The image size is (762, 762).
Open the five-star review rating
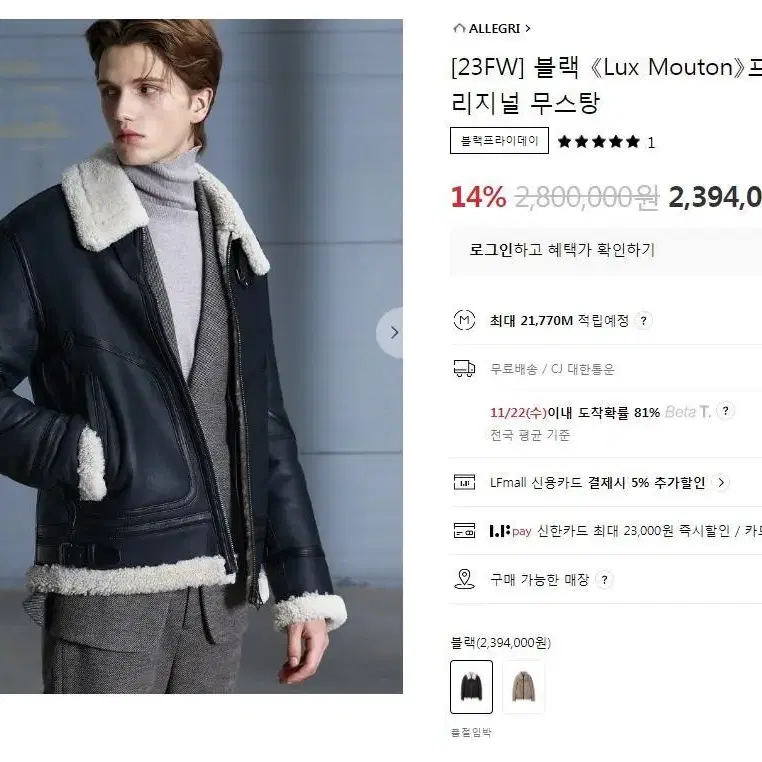click(x=599, y=142)
